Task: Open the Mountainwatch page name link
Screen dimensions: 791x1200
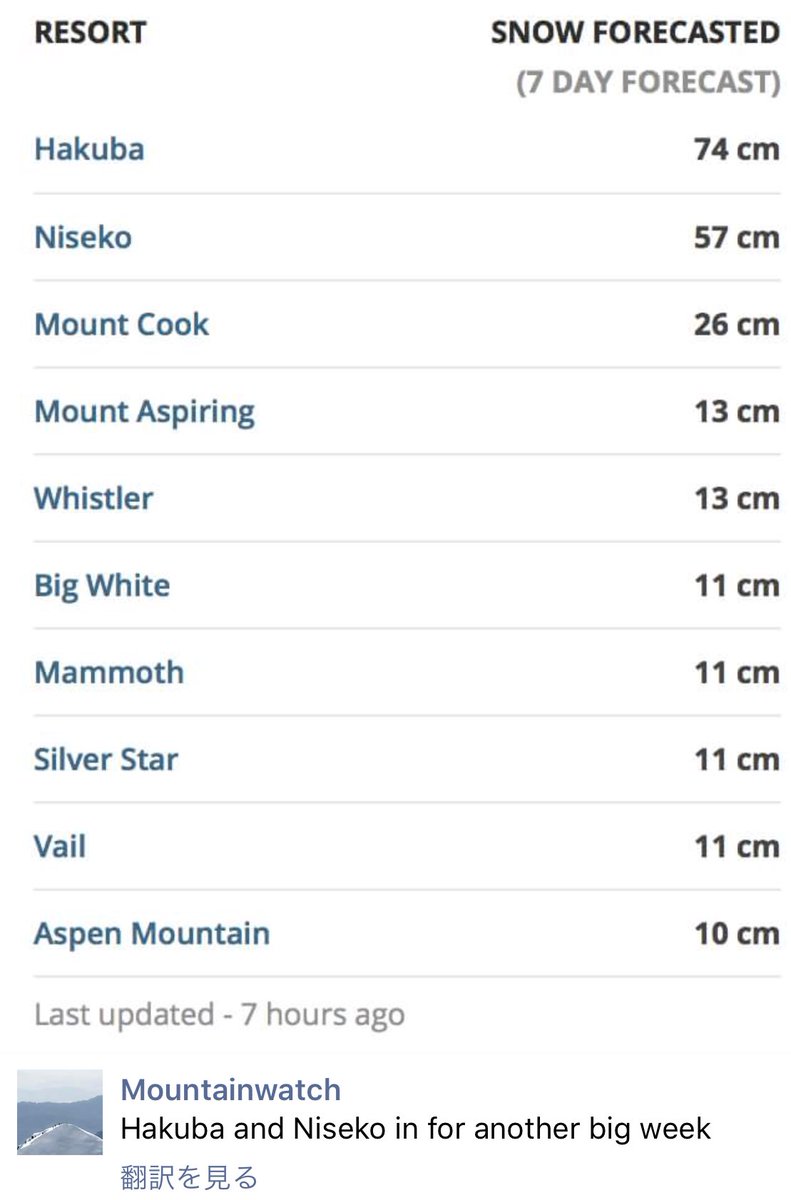Action: point(230,1089)
